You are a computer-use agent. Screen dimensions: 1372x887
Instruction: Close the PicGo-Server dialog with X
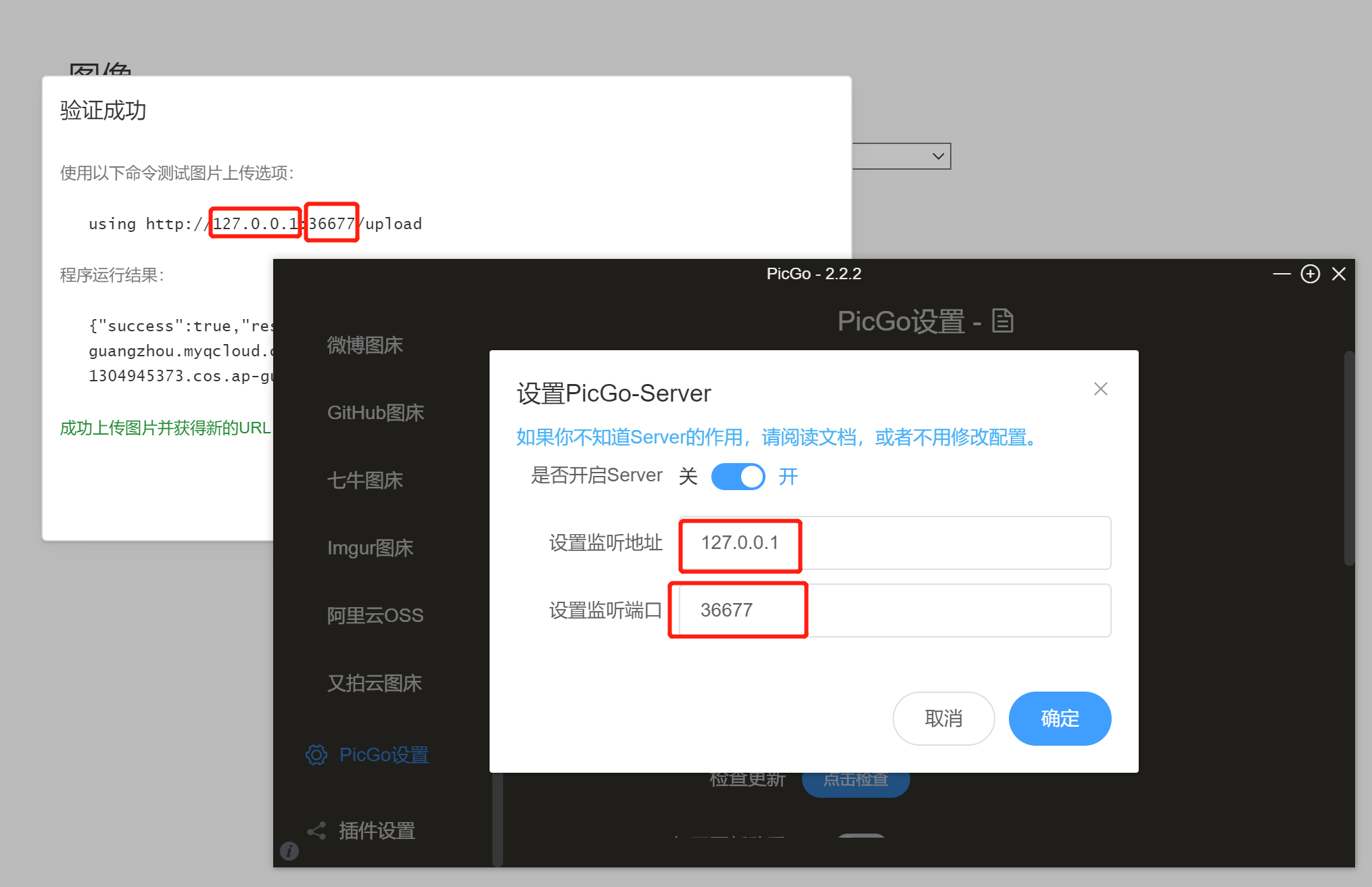click(1100, 389)
